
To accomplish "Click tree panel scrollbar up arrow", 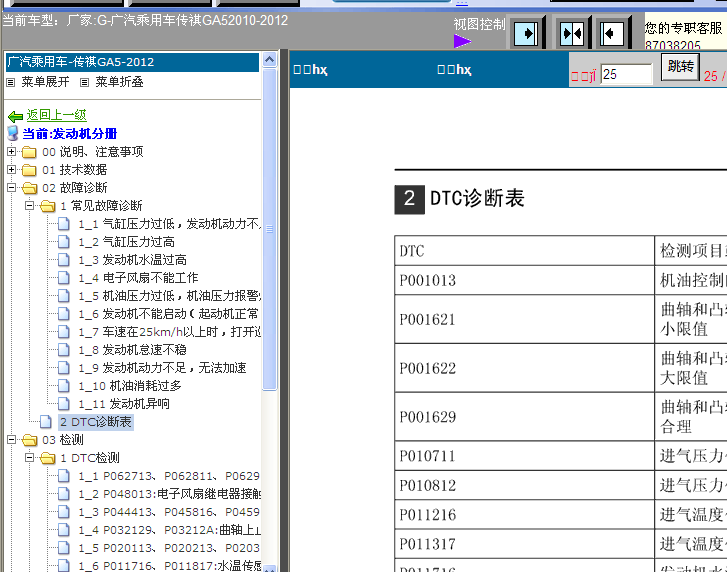I will pos(269,59).
